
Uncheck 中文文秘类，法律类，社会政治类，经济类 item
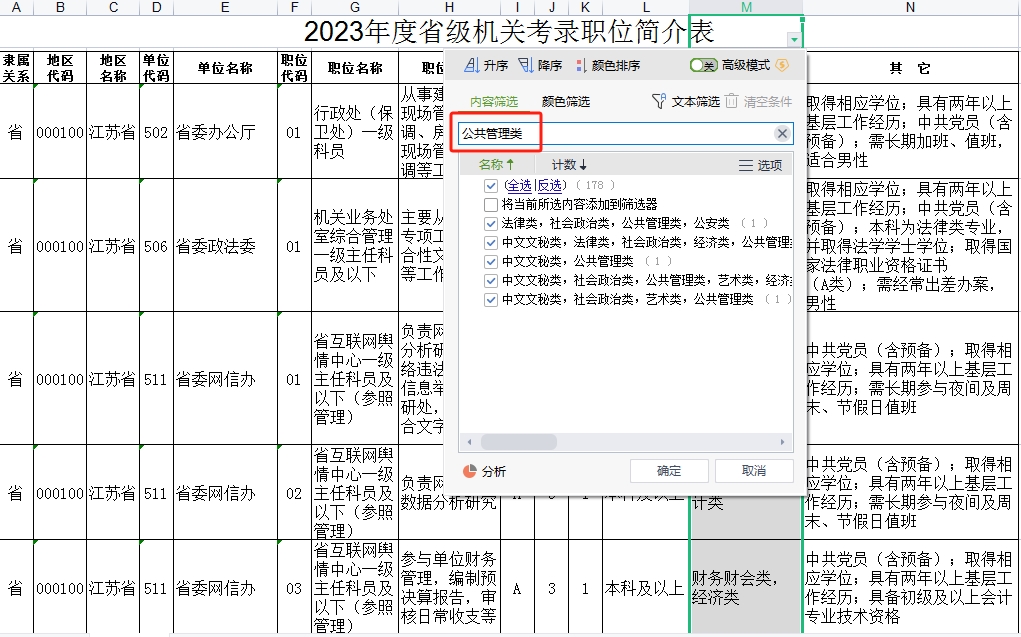(491, 242)
